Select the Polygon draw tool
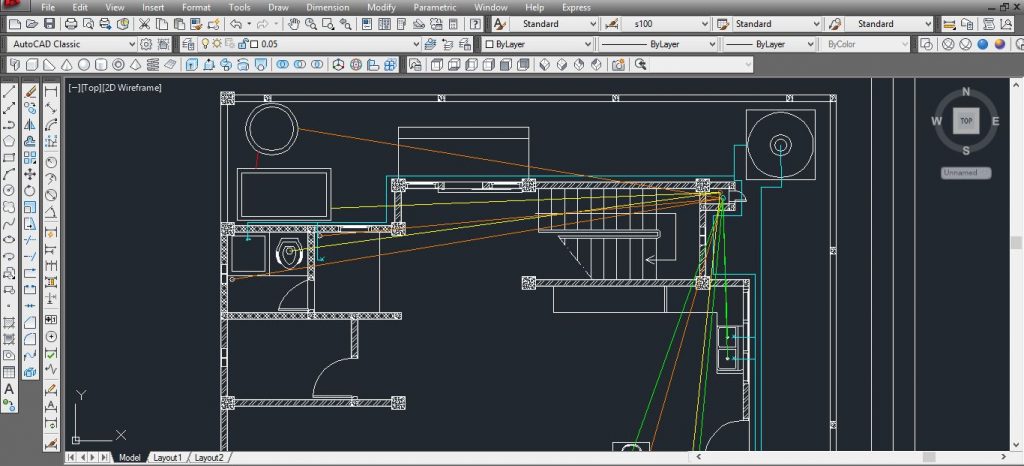Image resolution: width=1024 pixels, height=466 pixels. (9, 141)
